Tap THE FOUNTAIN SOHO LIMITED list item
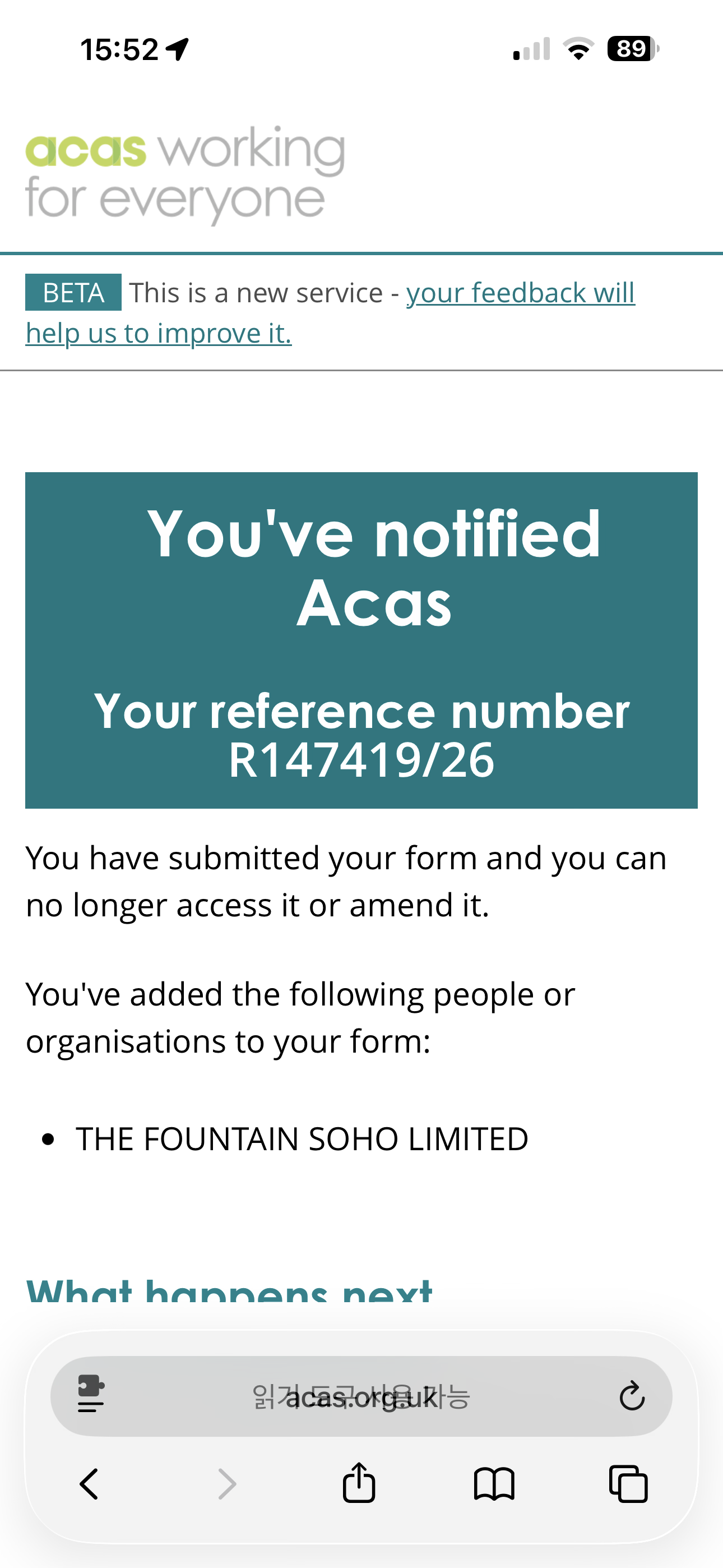This screenshot has width=723, height=1568. pyautogui.click(x=302, y=1139)
